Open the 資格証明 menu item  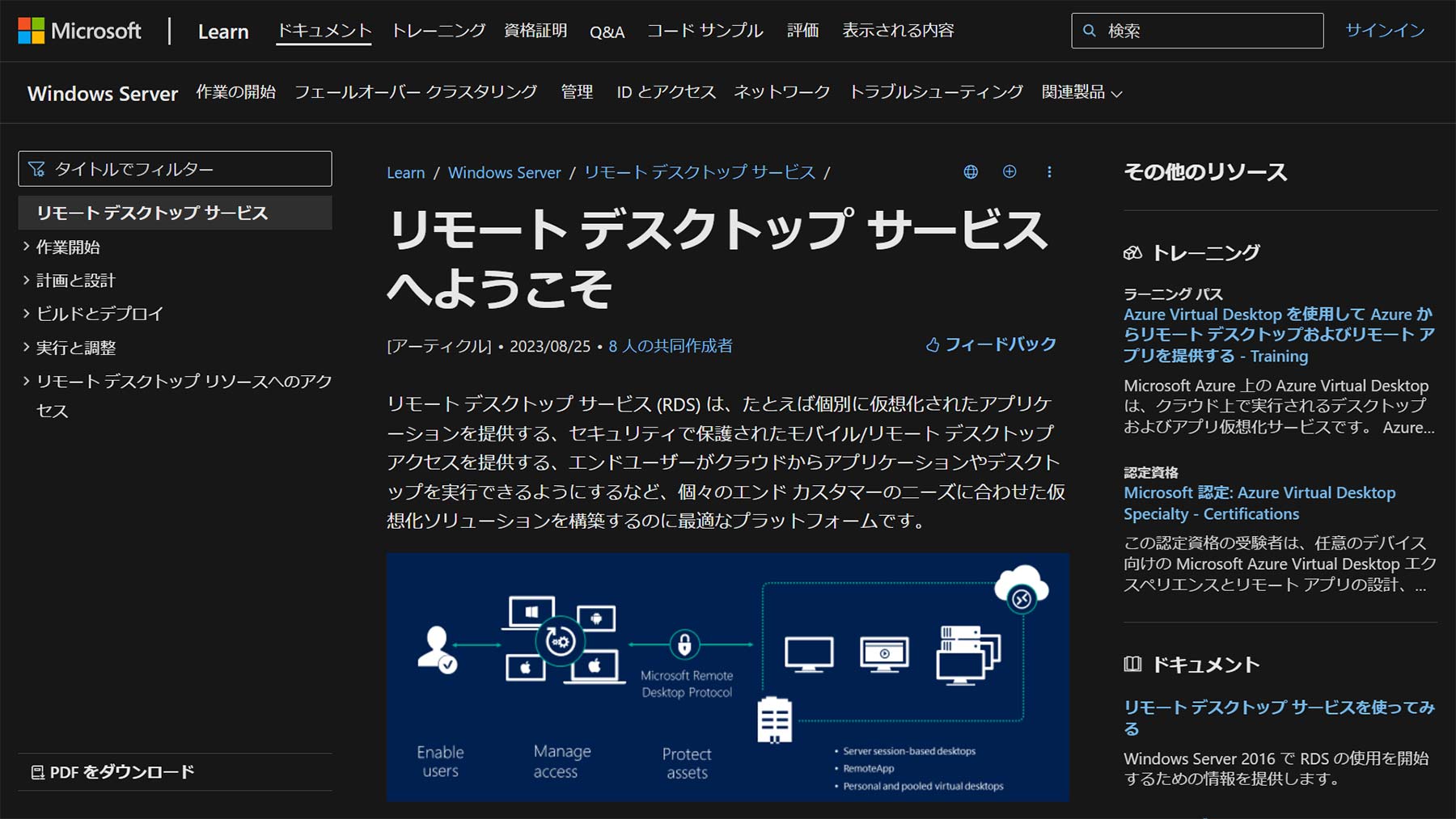pos(535,31)
